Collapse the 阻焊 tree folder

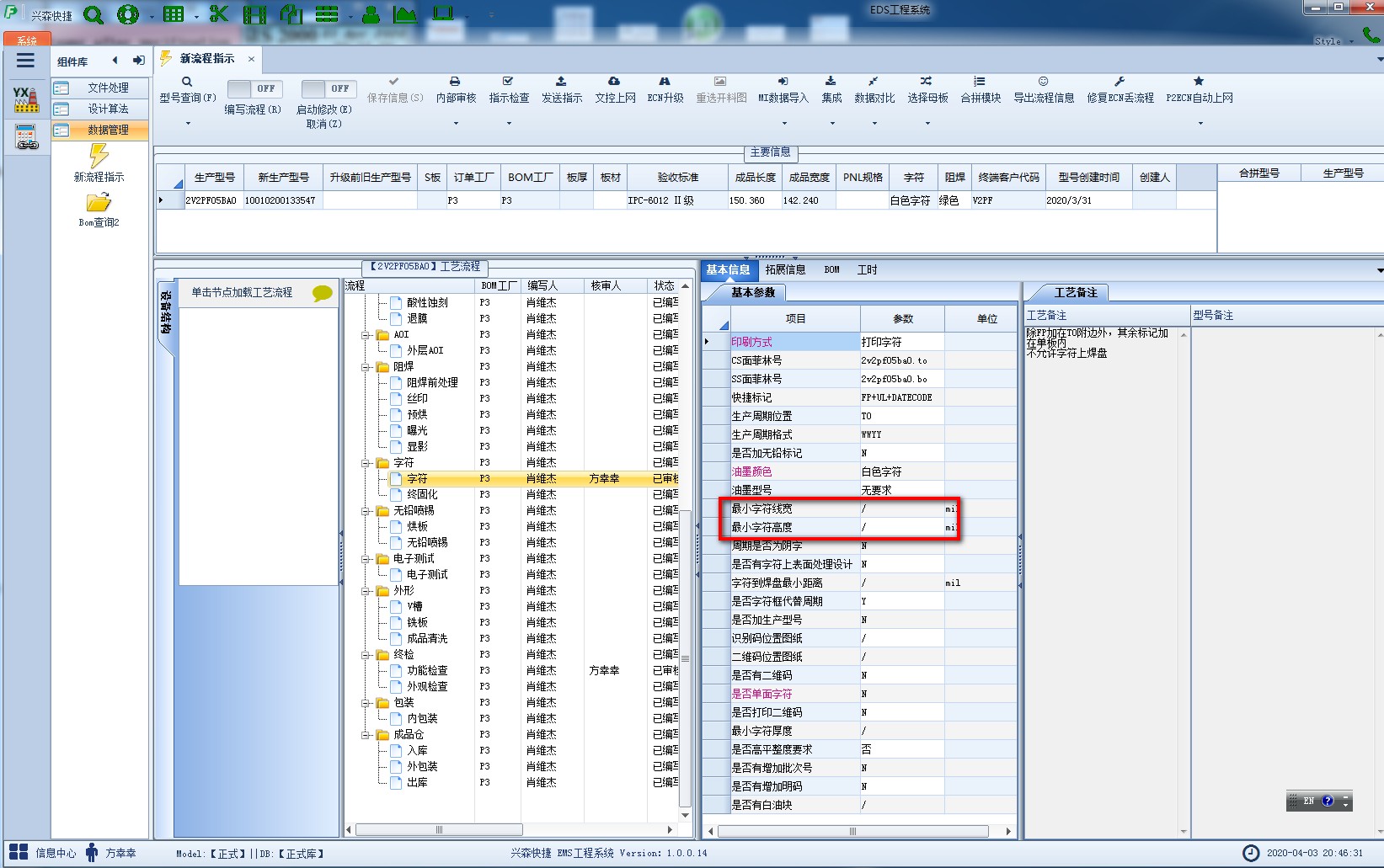click(x=366, y=367)
